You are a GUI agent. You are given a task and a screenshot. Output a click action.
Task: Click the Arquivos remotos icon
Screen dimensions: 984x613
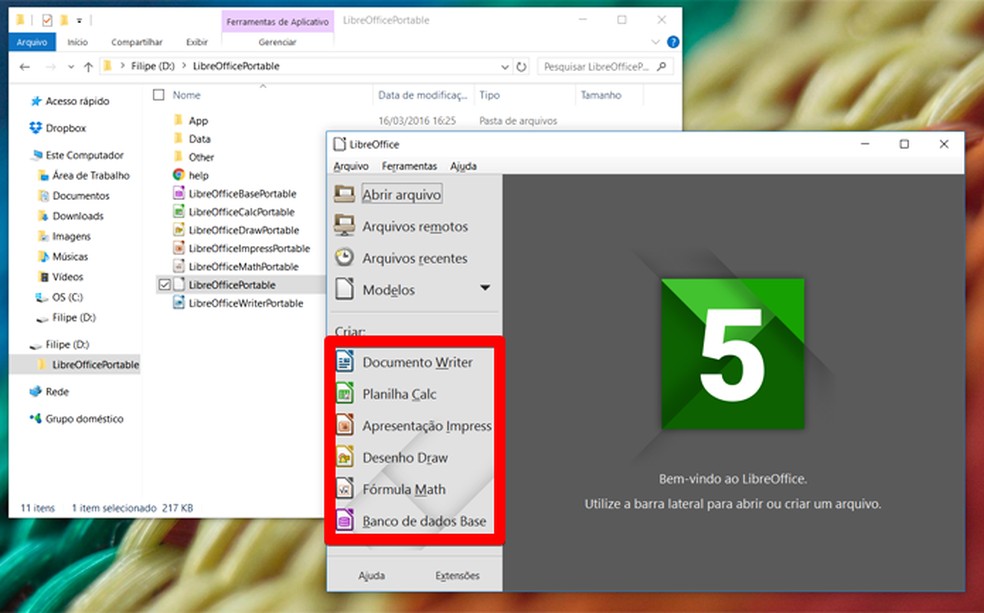click(344, 225)
